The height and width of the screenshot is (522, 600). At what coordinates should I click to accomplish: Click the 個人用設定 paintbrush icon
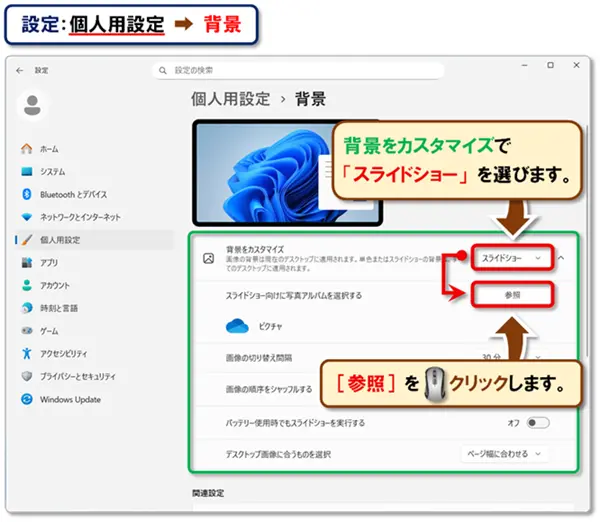tap(26, 240)
